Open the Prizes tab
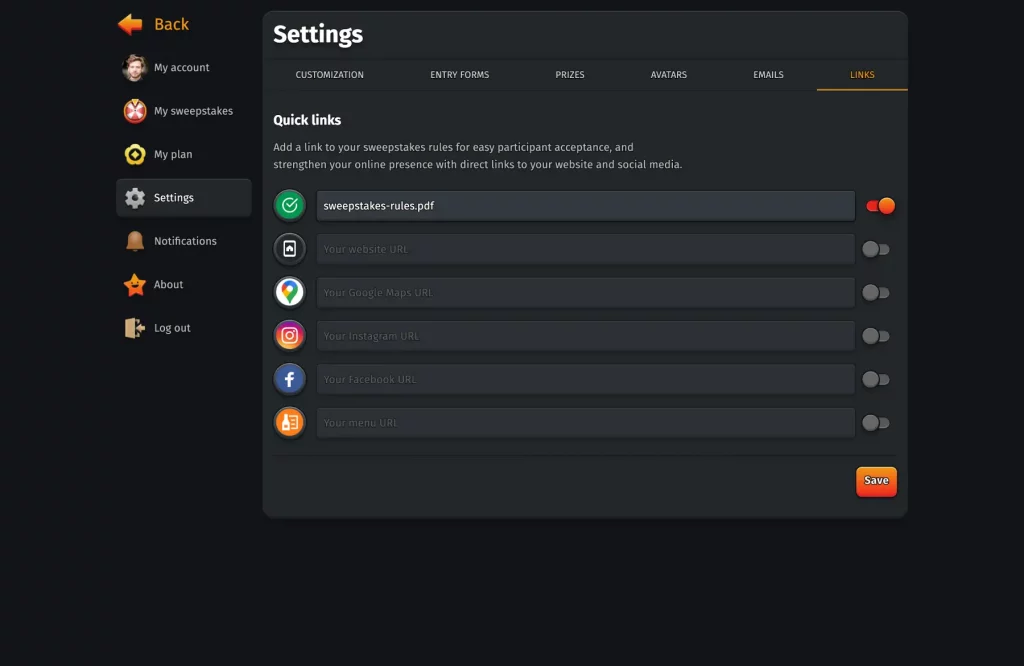1024x666 pixels. point(570,75)
